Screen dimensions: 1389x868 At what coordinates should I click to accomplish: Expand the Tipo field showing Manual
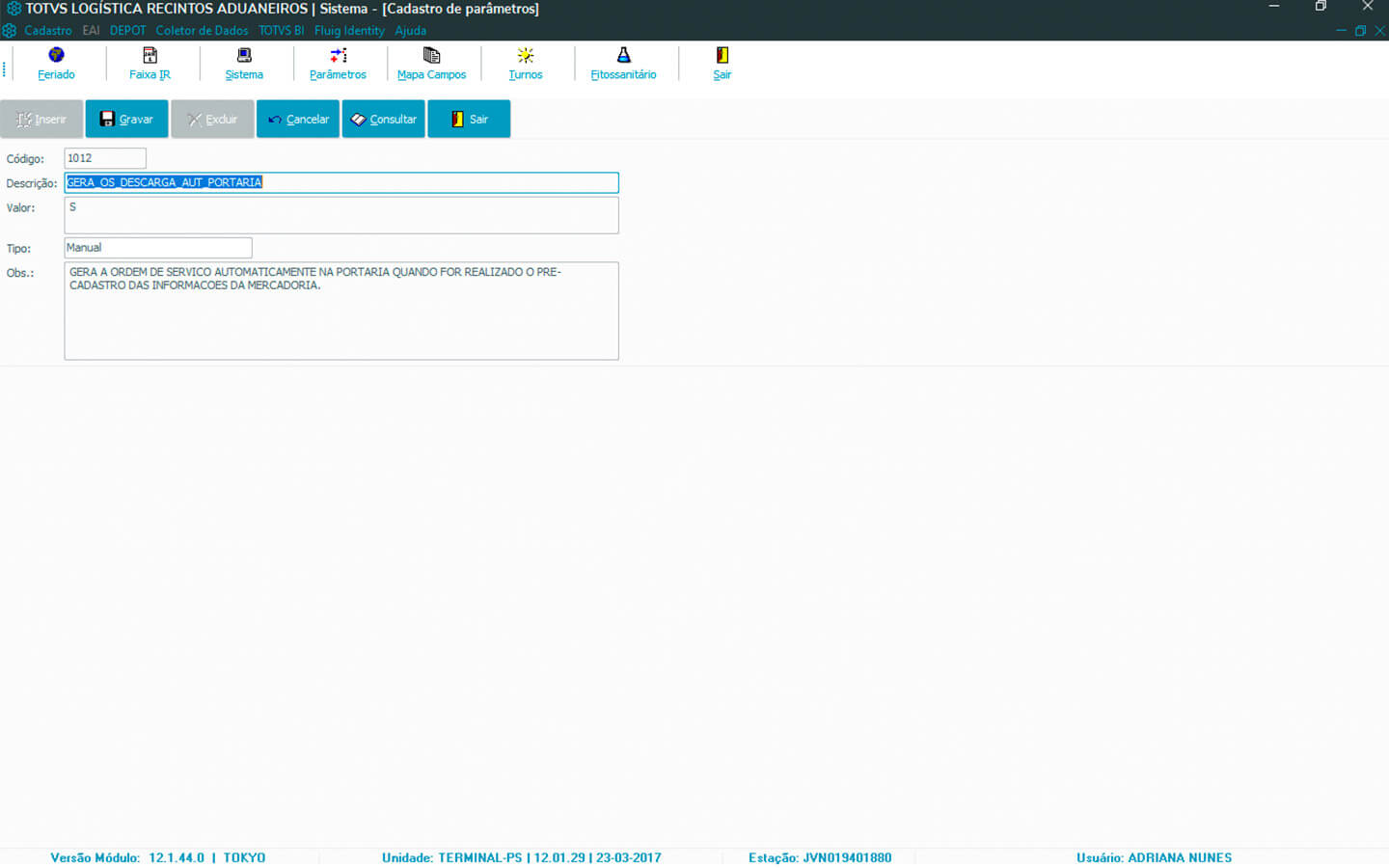point(158,248)
